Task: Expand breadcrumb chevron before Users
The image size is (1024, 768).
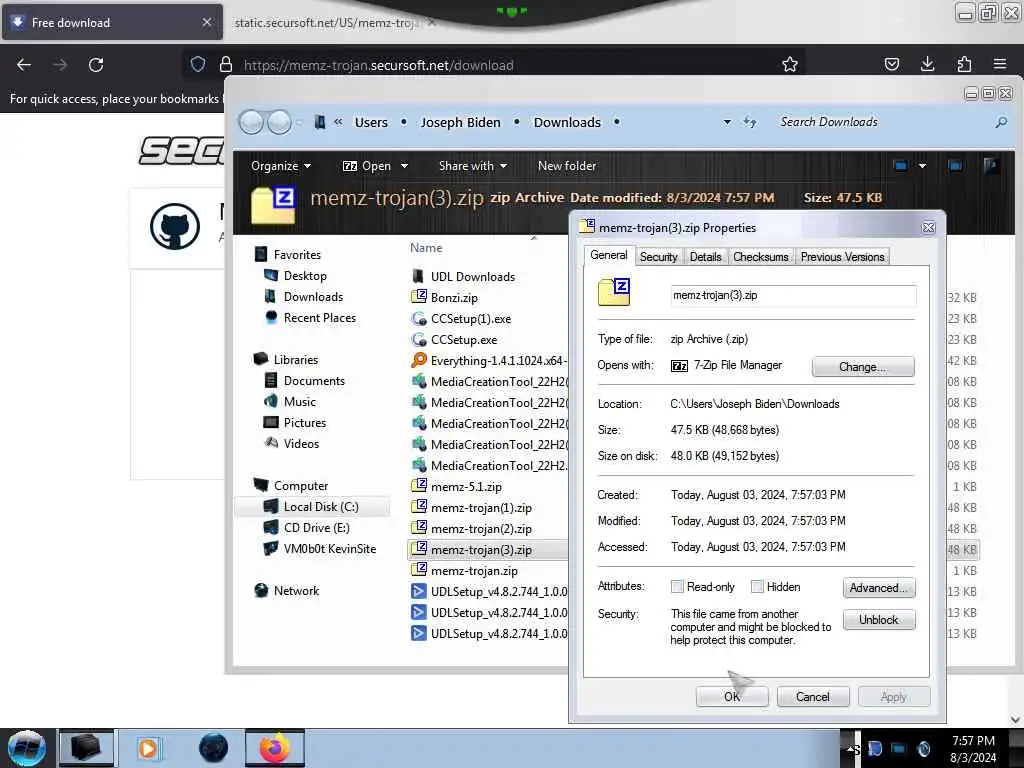Action: click(x=338, y=122)
